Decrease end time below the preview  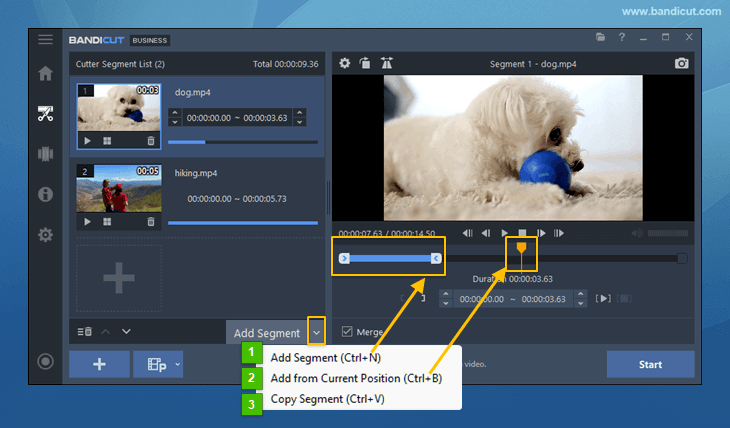click(580, 303)
